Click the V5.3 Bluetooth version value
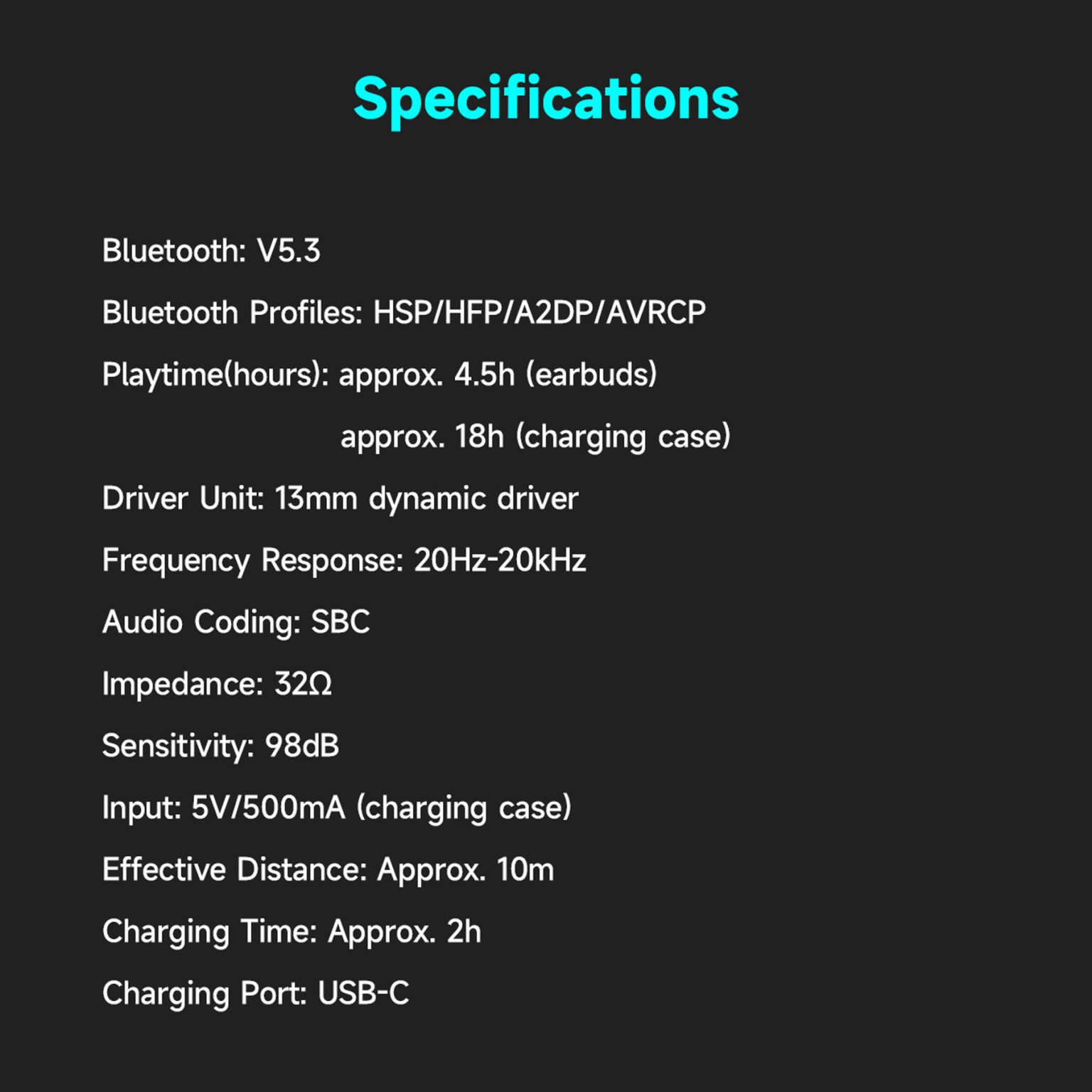This screenshot has width=1092, height=1092. click(x=289, y=251)
